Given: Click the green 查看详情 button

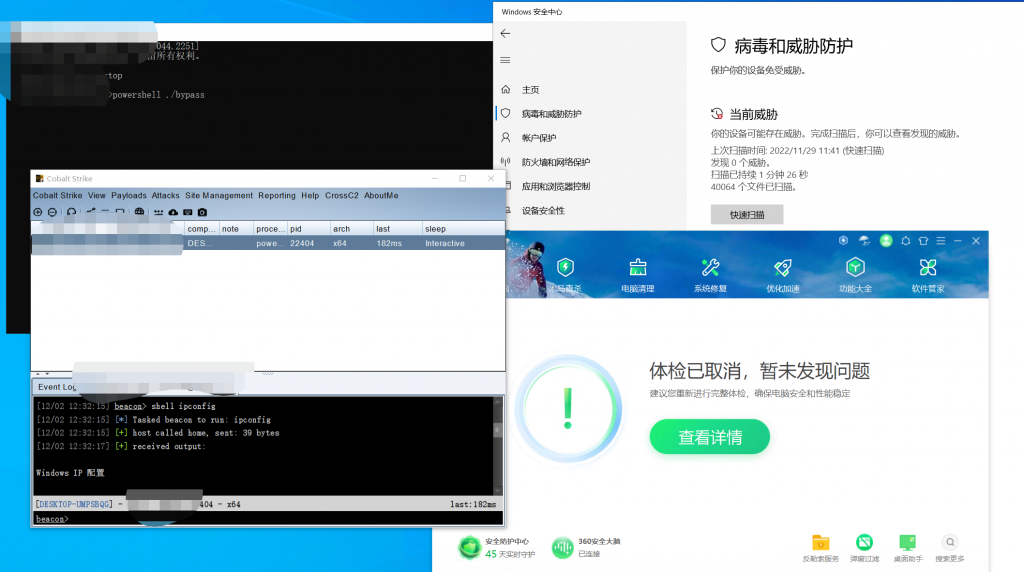Looking at the screenshot, I should [709, 437].
